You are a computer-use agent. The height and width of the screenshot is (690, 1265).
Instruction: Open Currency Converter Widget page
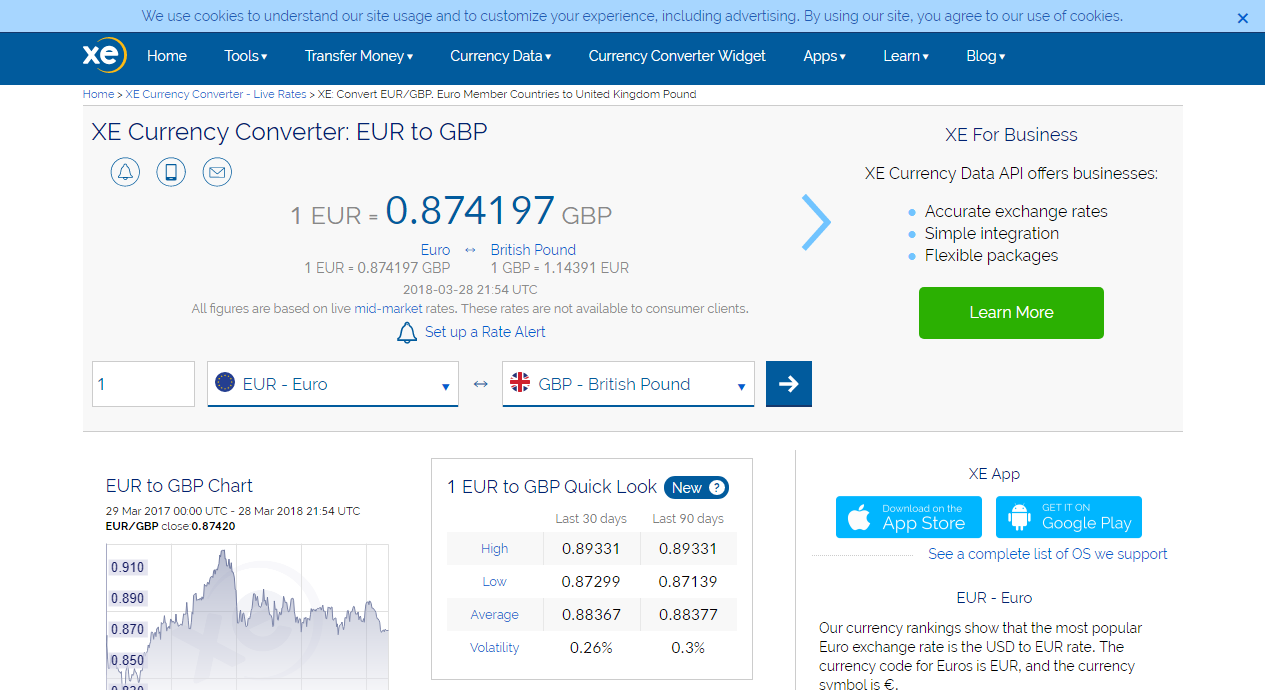click(677, 56)
